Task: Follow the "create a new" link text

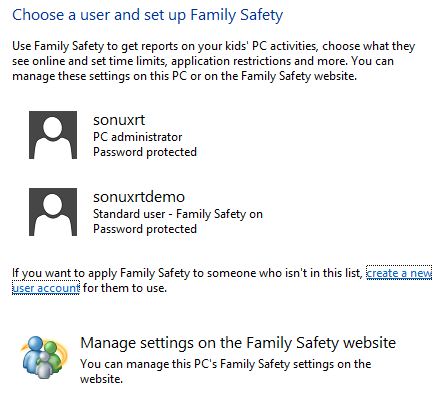Action: click(399, 273)
